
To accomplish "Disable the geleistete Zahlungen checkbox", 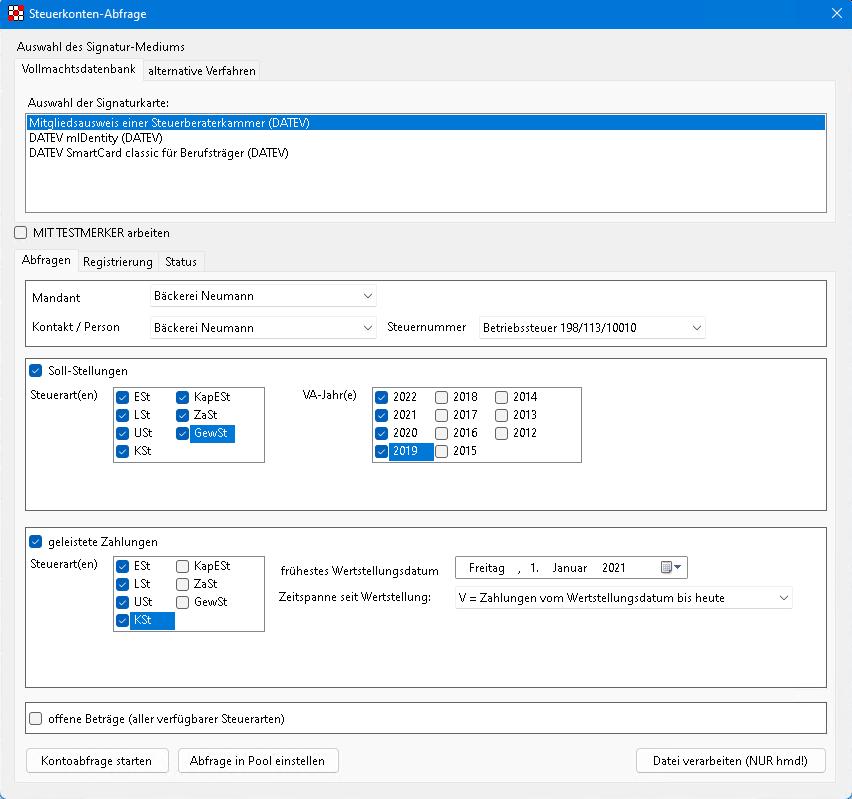I will coord(37,542).
